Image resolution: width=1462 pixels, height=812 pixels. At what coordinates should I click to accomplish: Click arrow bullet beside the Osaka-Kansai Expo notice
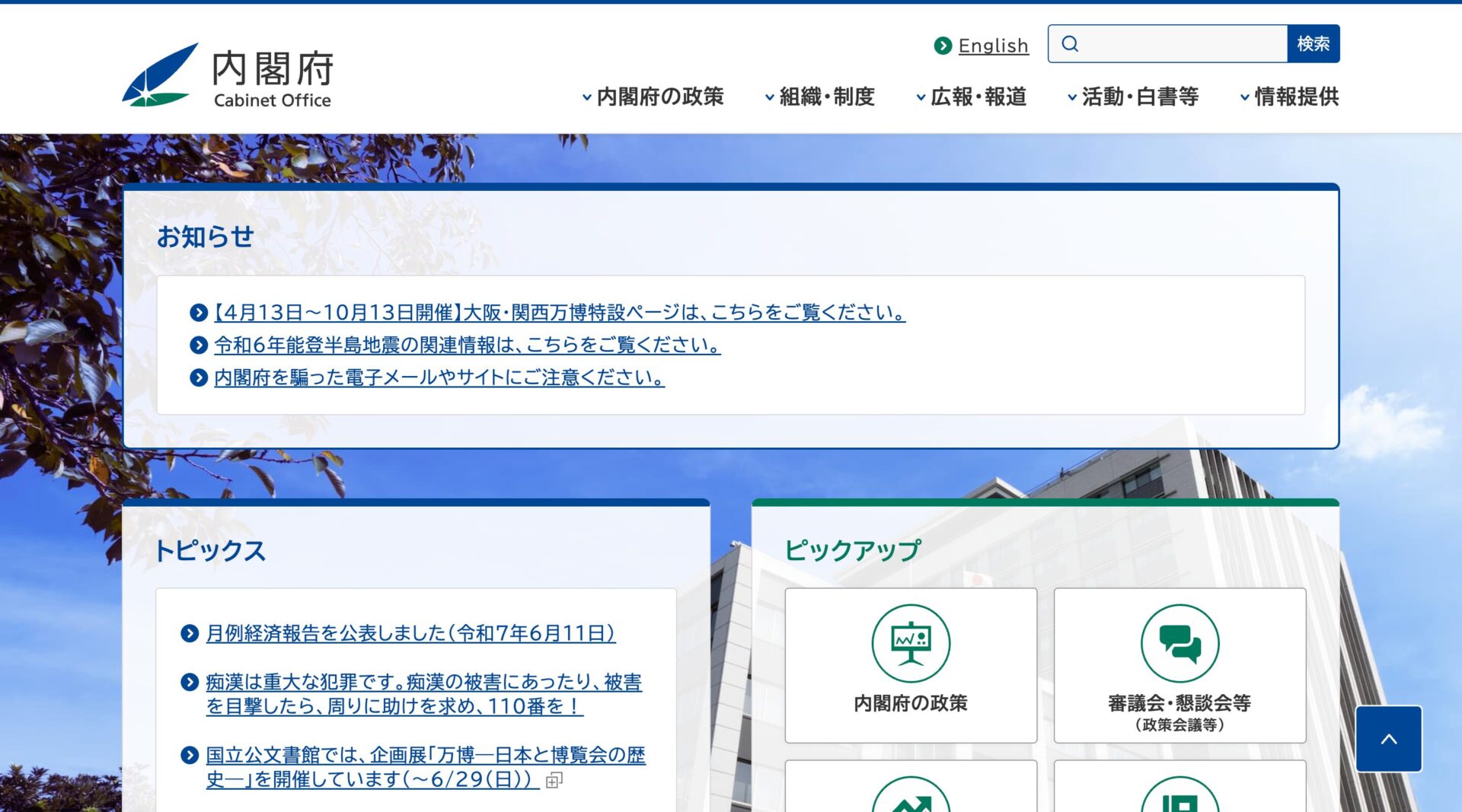[x=199, y=313]
